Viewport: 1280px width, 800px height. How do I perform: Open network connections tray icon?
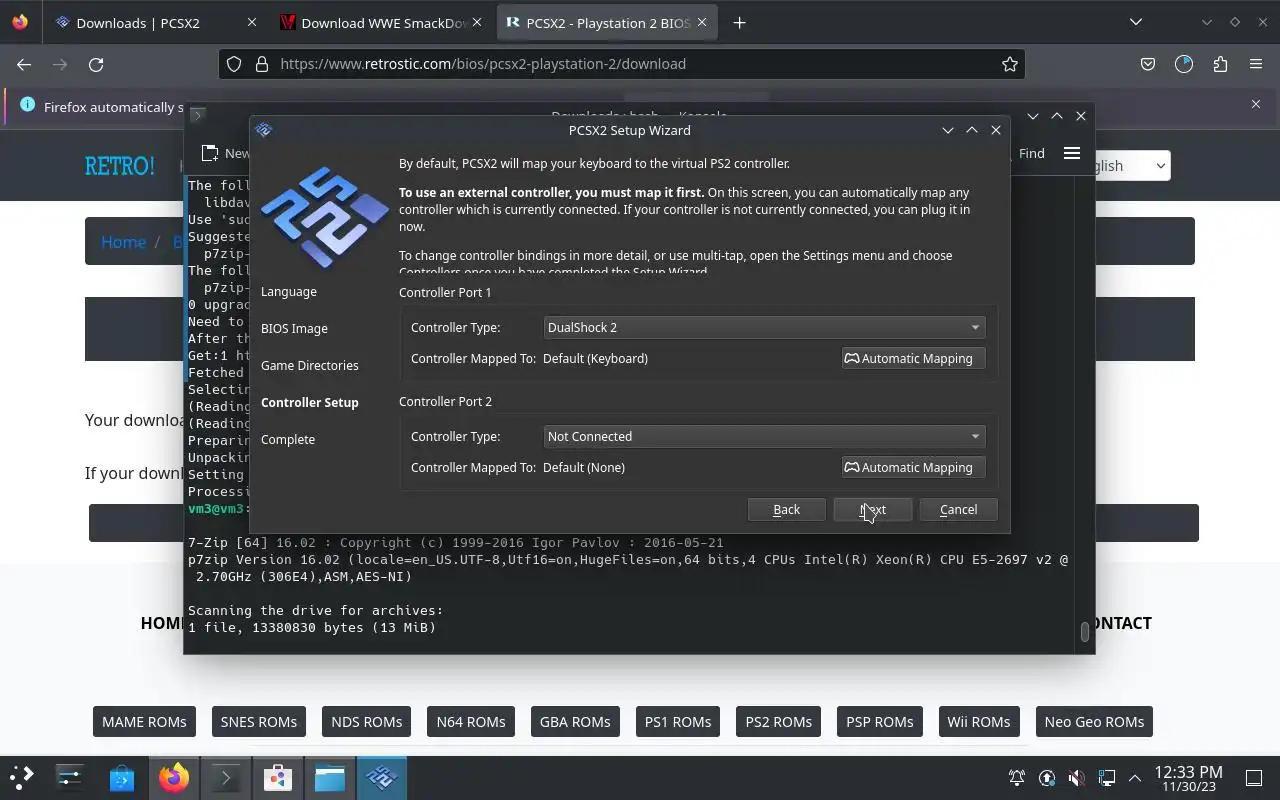(x=1106, y=778)
